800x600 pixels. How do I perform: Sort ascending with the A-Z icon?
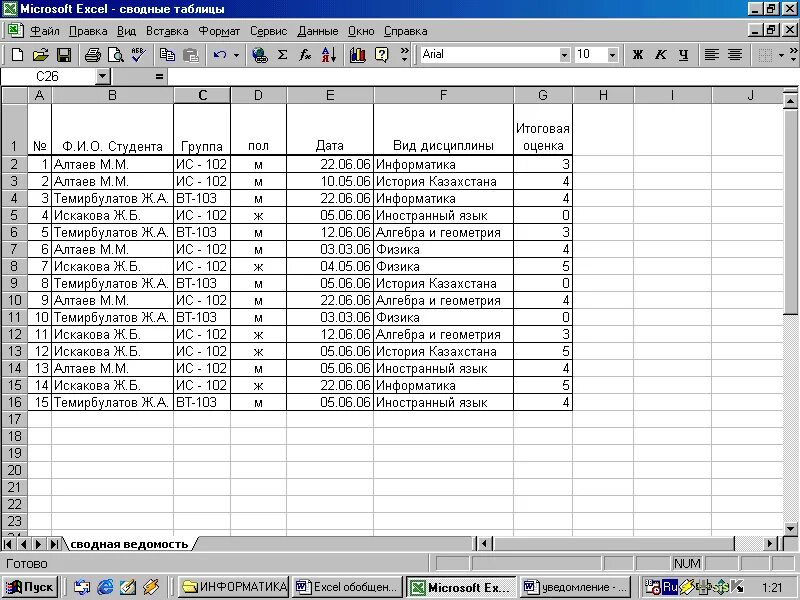[329, 55]
